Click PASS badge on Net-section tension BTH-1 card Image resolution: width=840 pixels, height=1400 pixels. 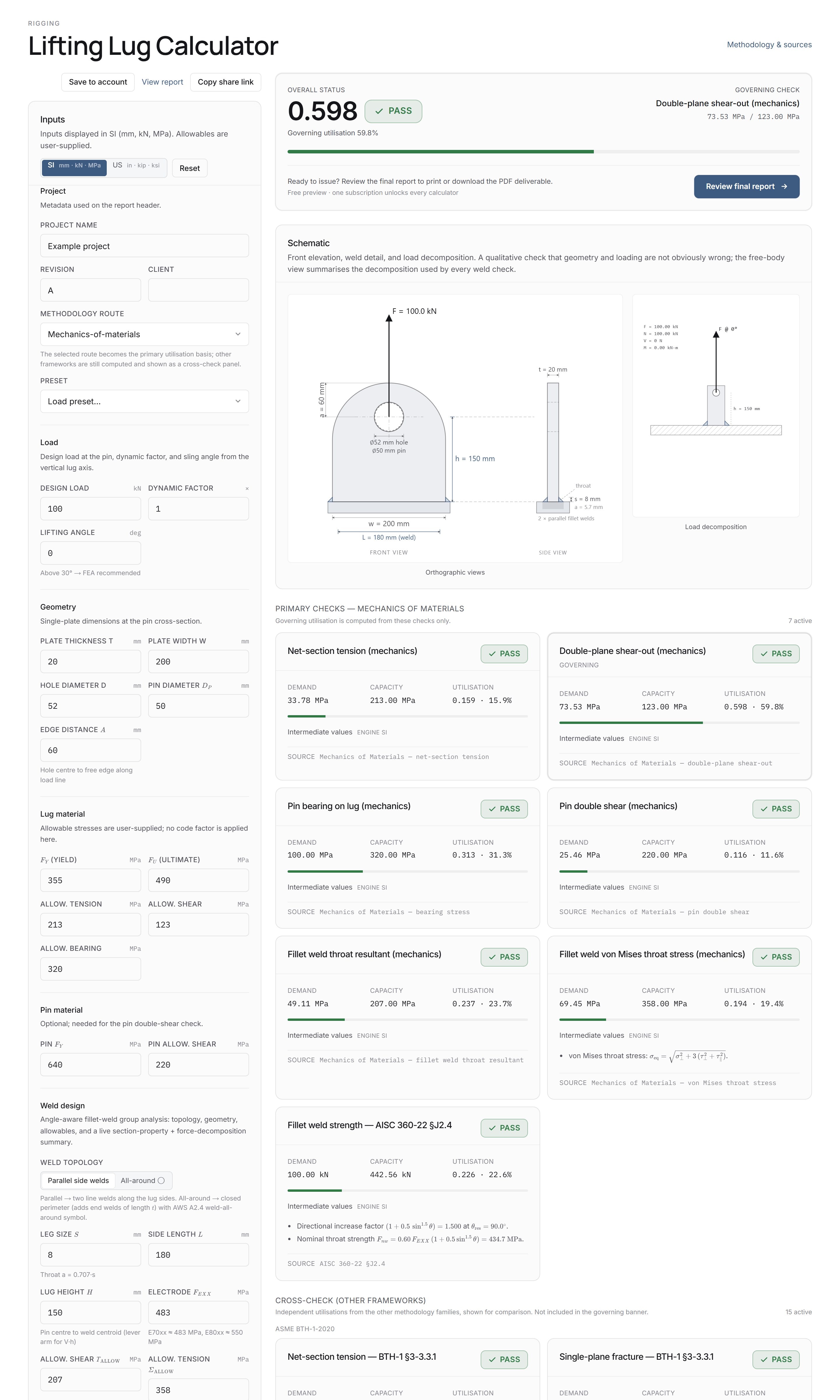point(504,1359)
